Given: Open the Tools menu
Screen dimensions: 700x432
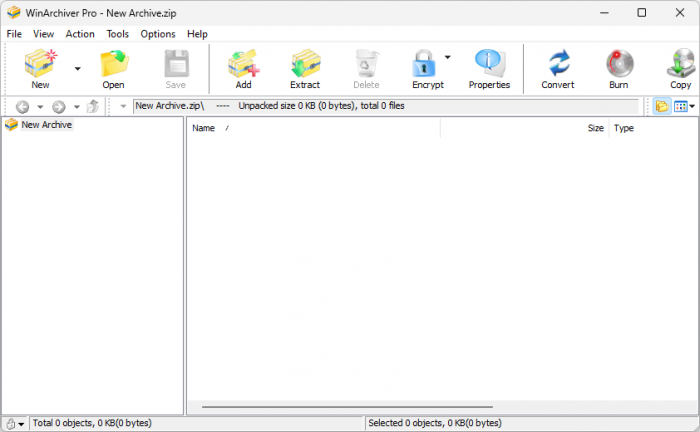Looking at the screenshot, I should pos(118,34).
